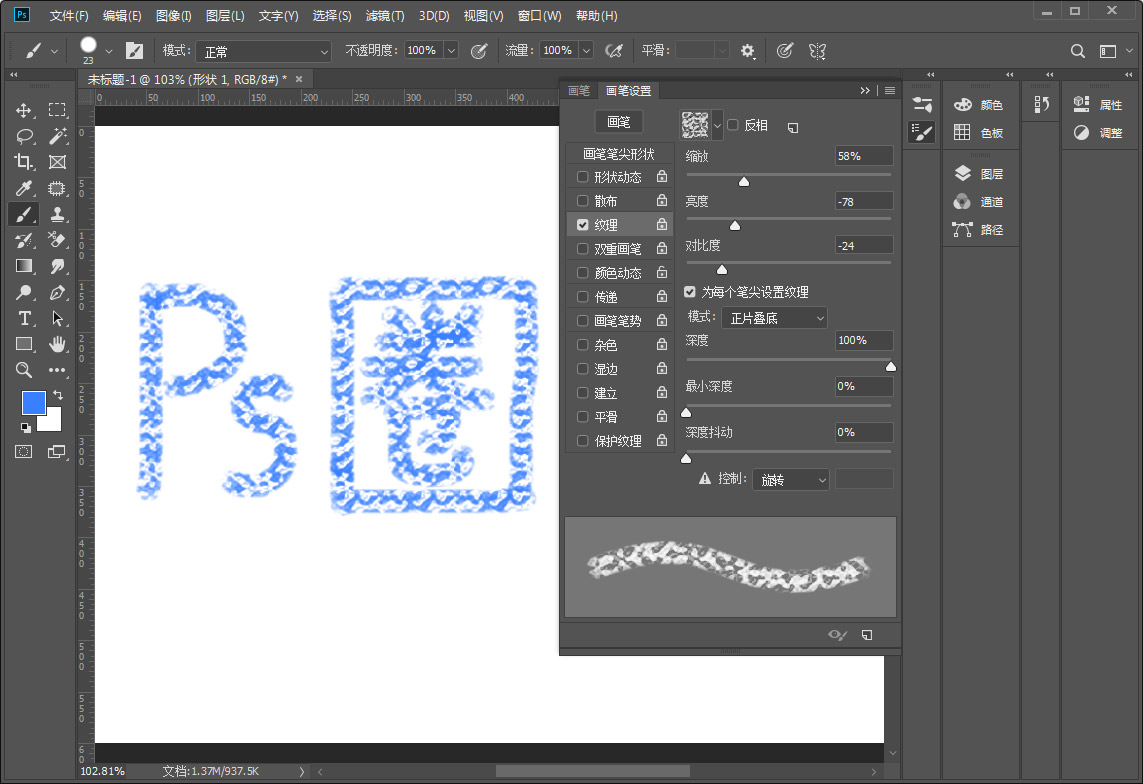Select the Frame tool
The image size is (1143, 784).
(x=57, y=162)
